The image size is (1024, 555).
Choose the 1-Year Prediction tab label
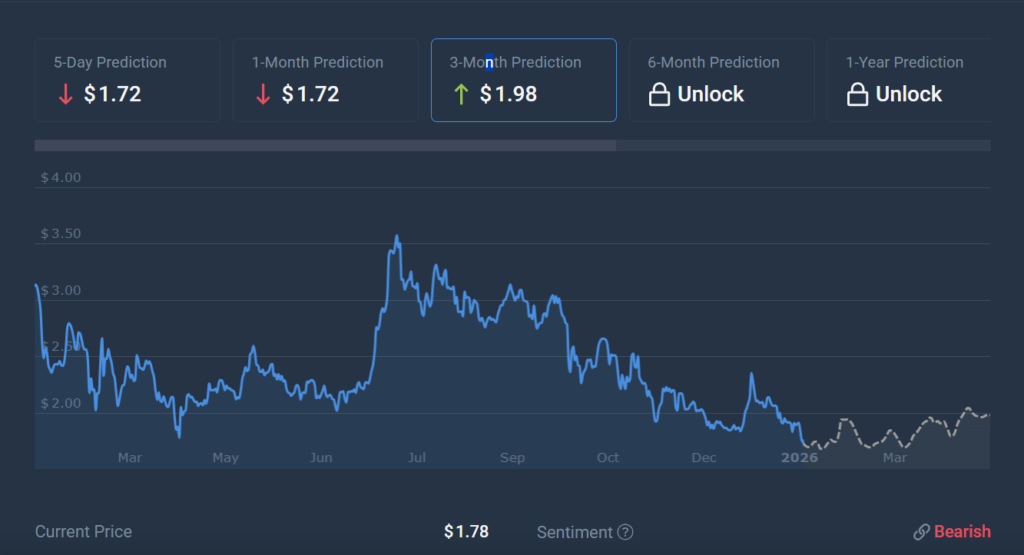click(904, 62)
